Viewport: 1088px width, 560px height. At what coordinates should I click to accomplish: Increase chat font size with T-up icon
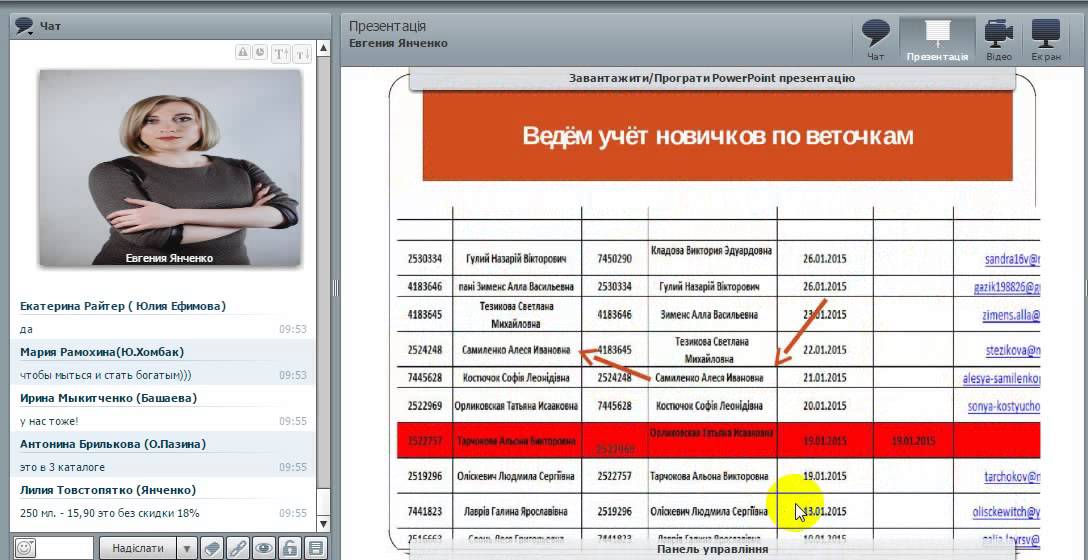point(281,53)
